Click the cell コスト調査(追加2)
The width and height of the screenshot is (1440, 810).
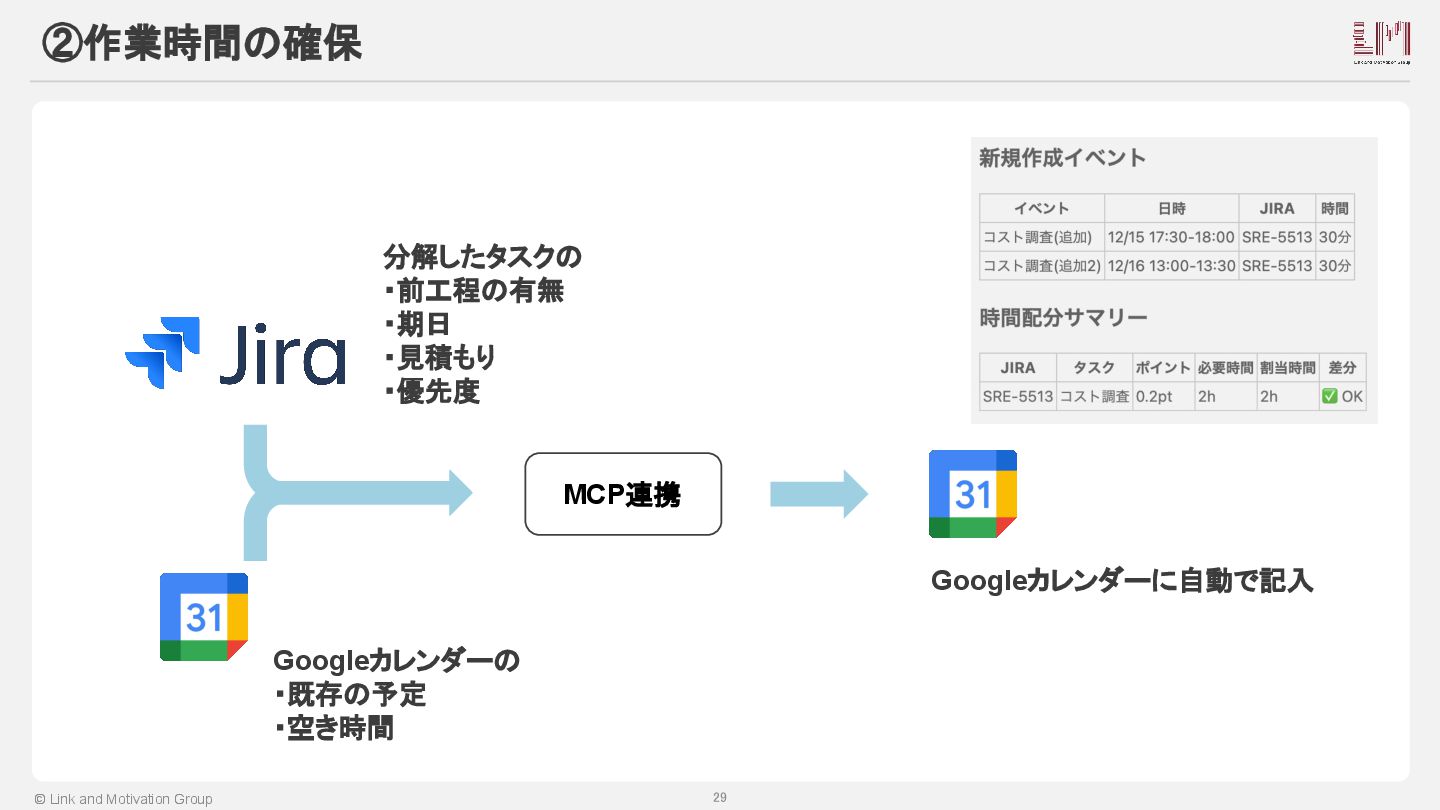click(x=1042, y=266)
